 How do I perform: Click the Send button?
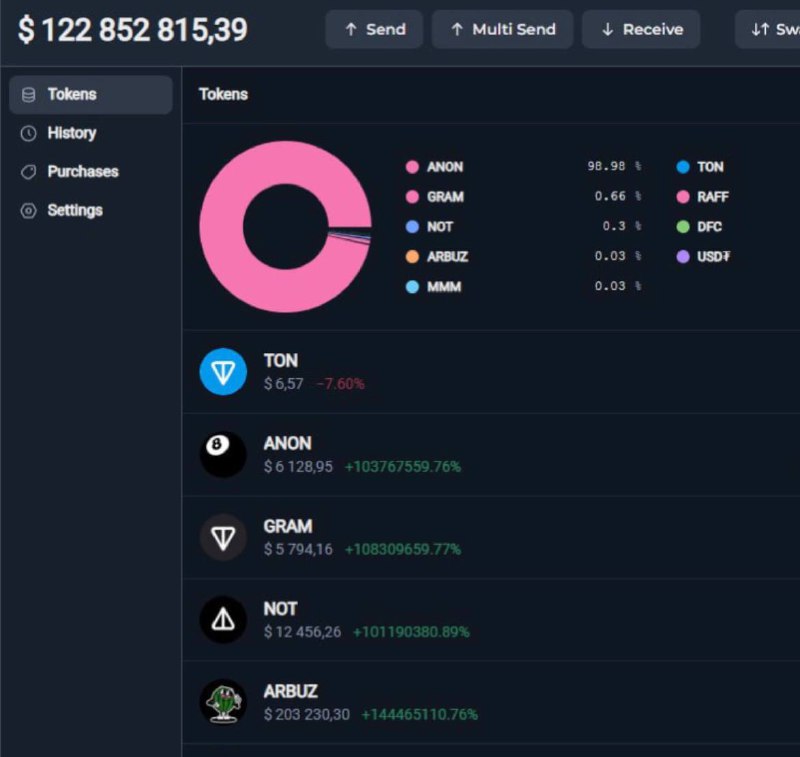click(x=374, y=30)
